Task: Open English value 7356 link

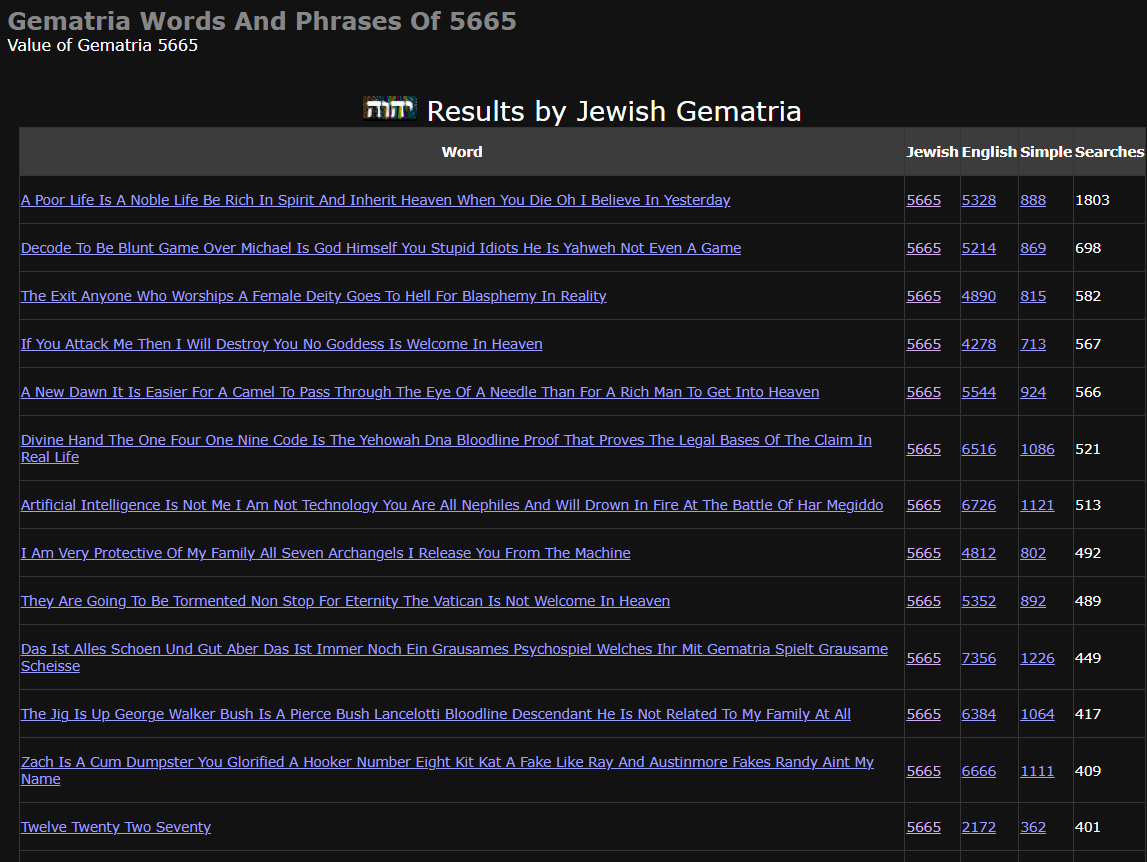Action: click(x=979, y=658)
